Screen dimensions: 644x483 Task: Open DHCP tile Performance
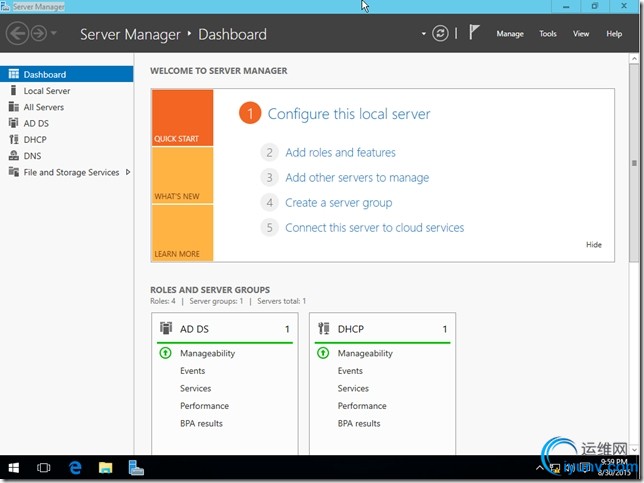pyautogui.click(x=362, y=406)
